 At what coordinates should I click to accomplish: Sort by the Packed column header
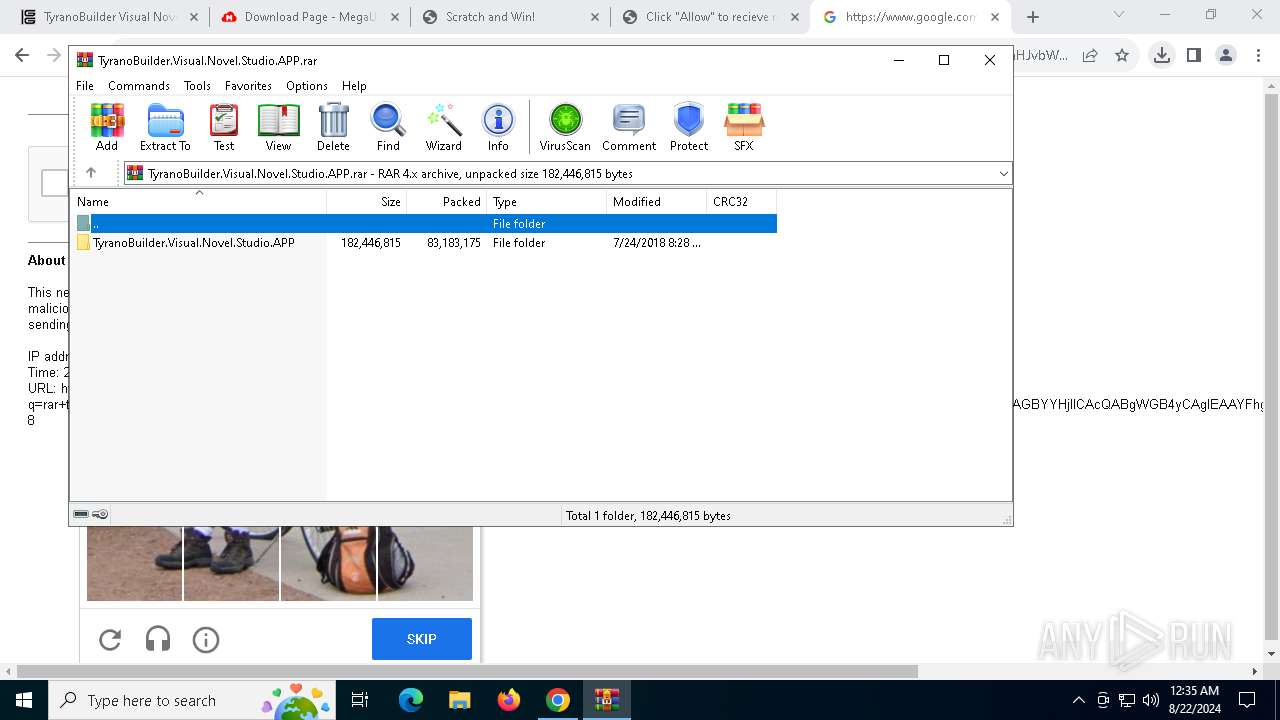click(447, 202)
